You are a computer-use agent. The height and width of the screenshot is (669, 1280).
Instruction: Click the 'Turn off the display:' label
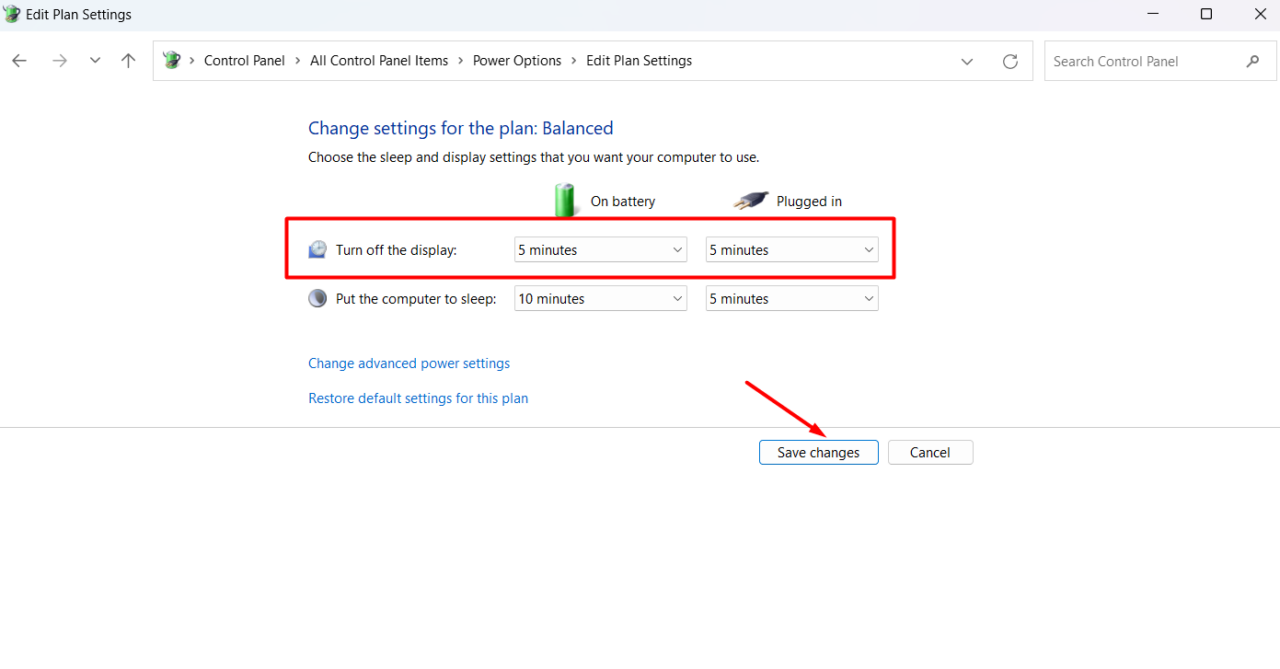coord(396,250)
